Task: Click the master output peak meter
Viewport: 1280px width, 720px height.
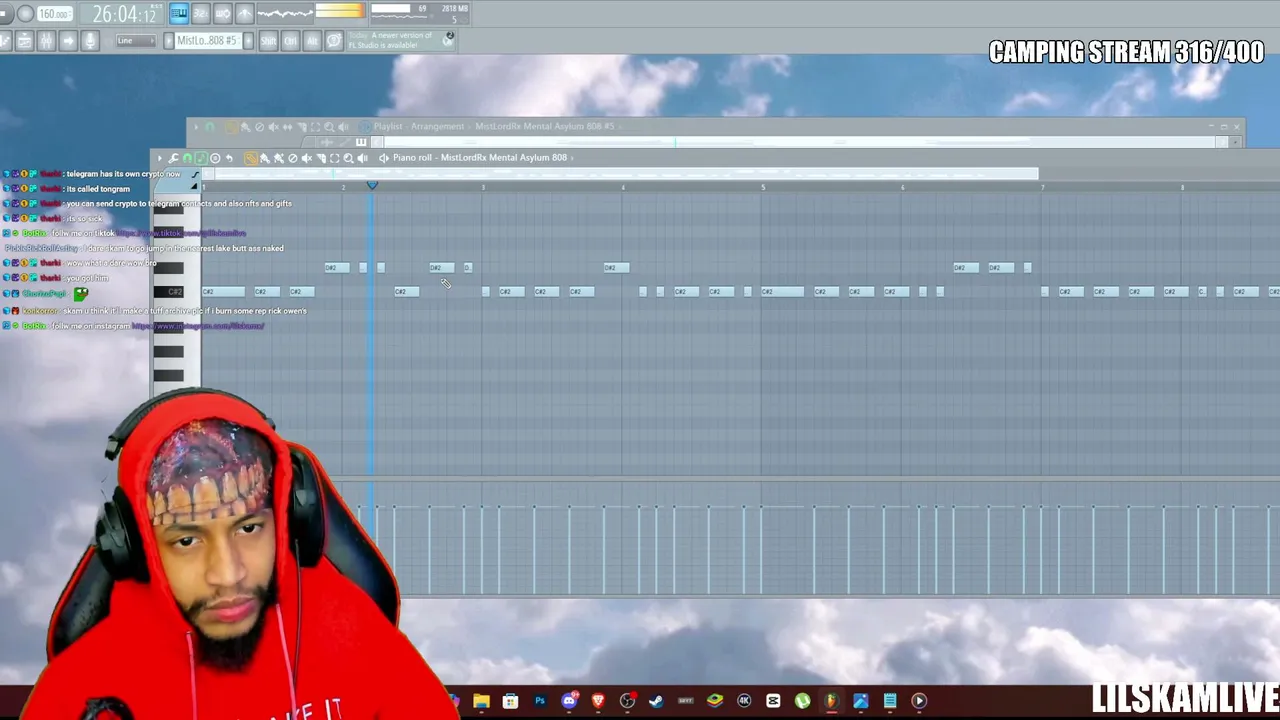Action: click(x=340, y=12)
